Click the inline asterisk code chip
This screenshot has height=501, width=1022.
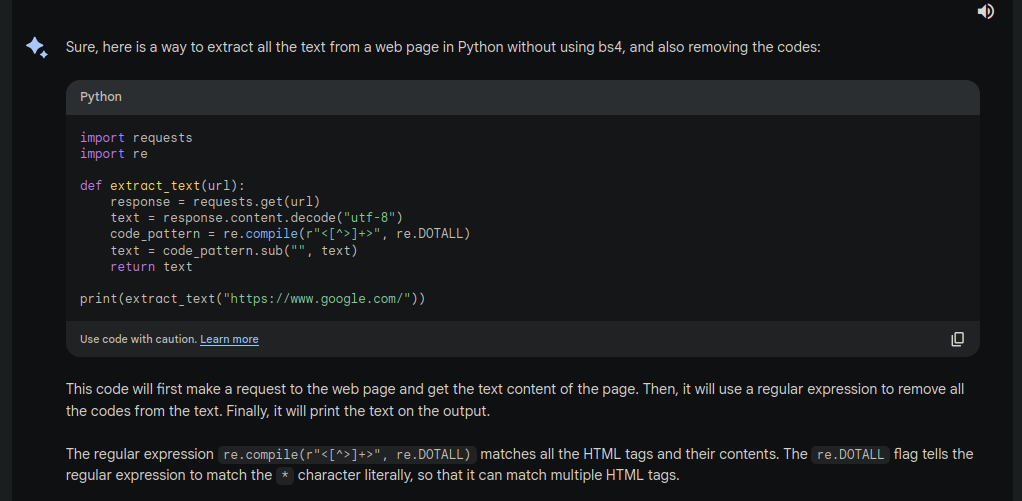click(x=285, y=475)
